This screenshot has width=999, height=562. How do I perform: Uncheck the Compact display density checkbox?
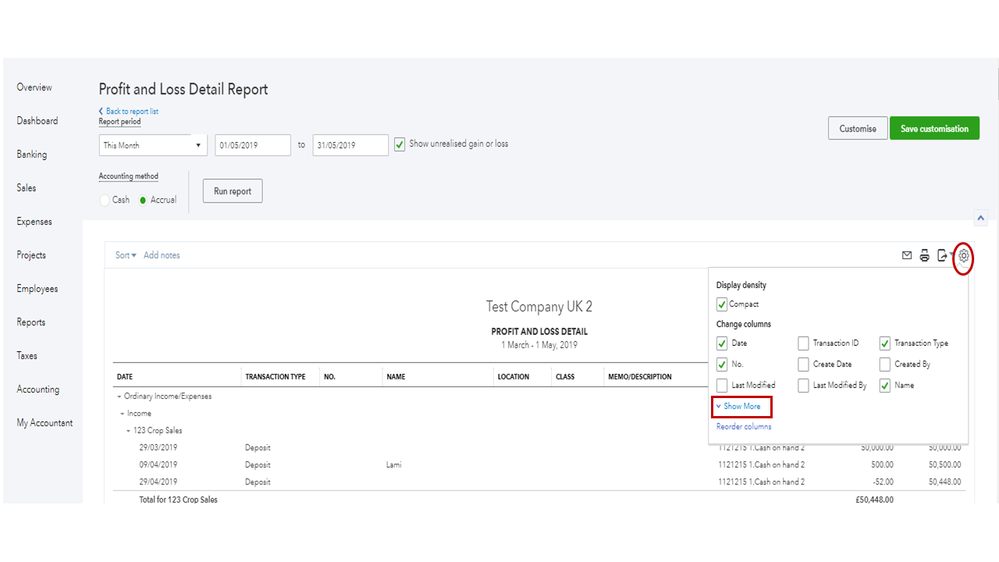tap(722, 304)
